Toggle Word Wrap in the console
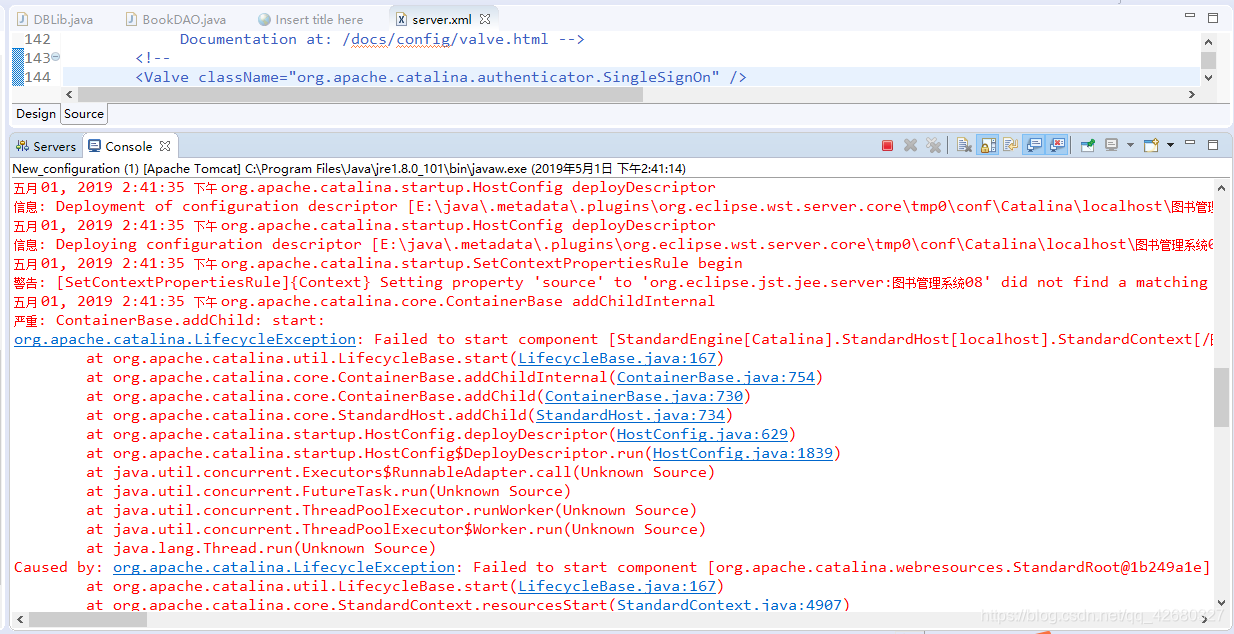Viewport: 1234px width, 634px height. pos(1010,146)
